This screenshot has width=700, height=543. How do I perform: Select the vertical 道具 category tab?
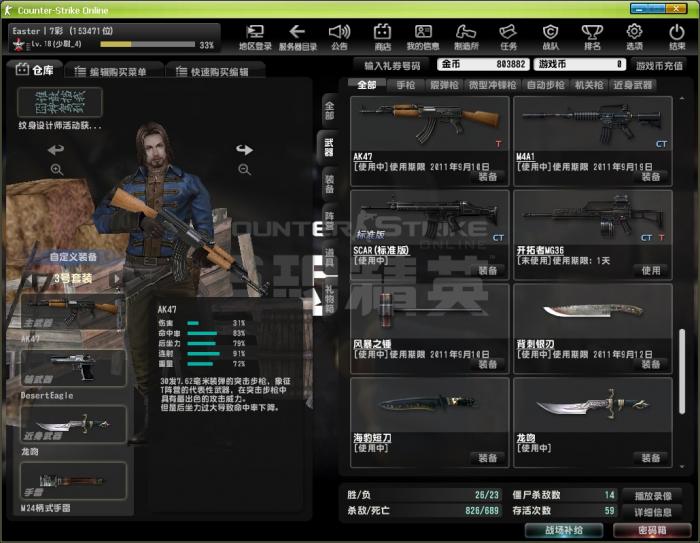pos(329,258)
